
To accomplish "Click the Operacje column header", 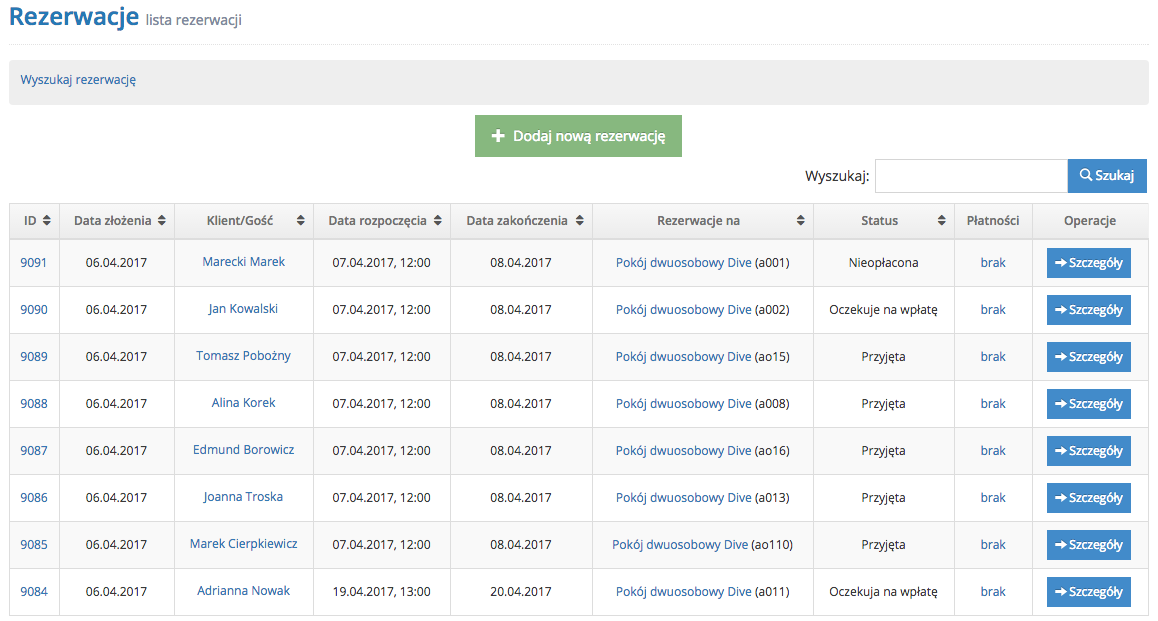I will [1090, 221].
